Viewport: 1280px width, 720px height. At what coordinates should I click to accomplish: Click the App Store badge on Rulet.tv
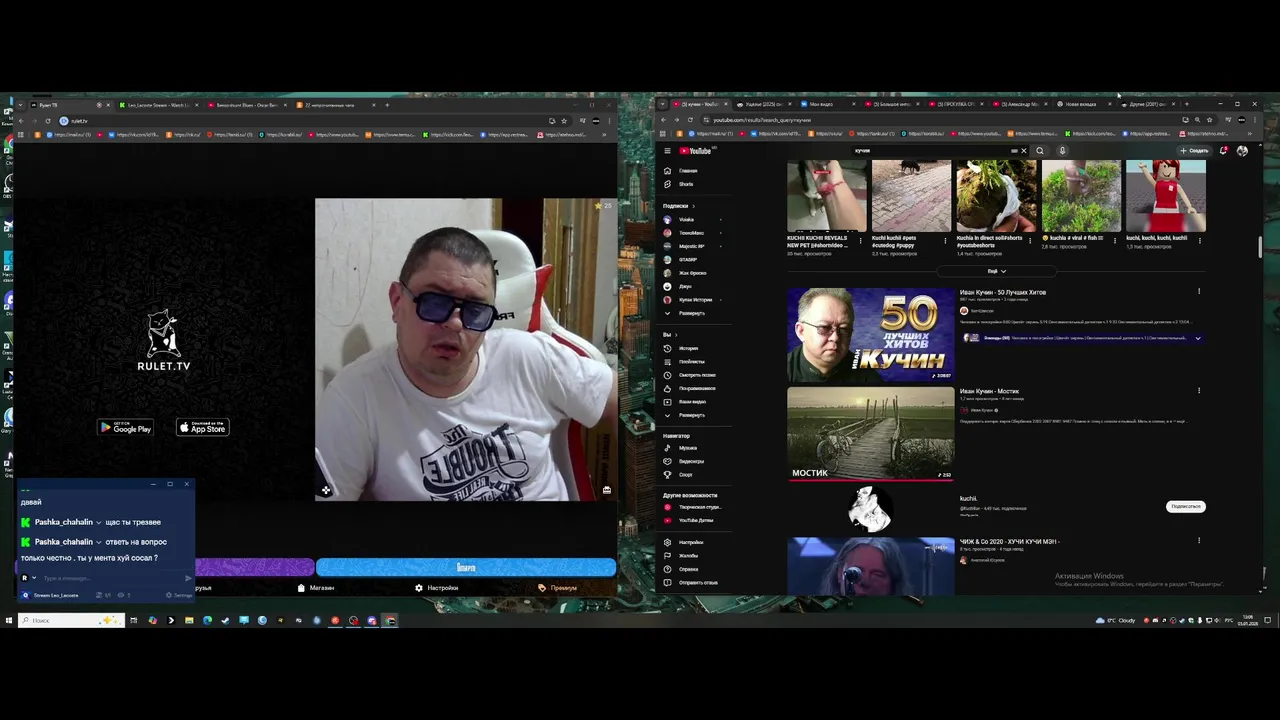tap(203, 427)
